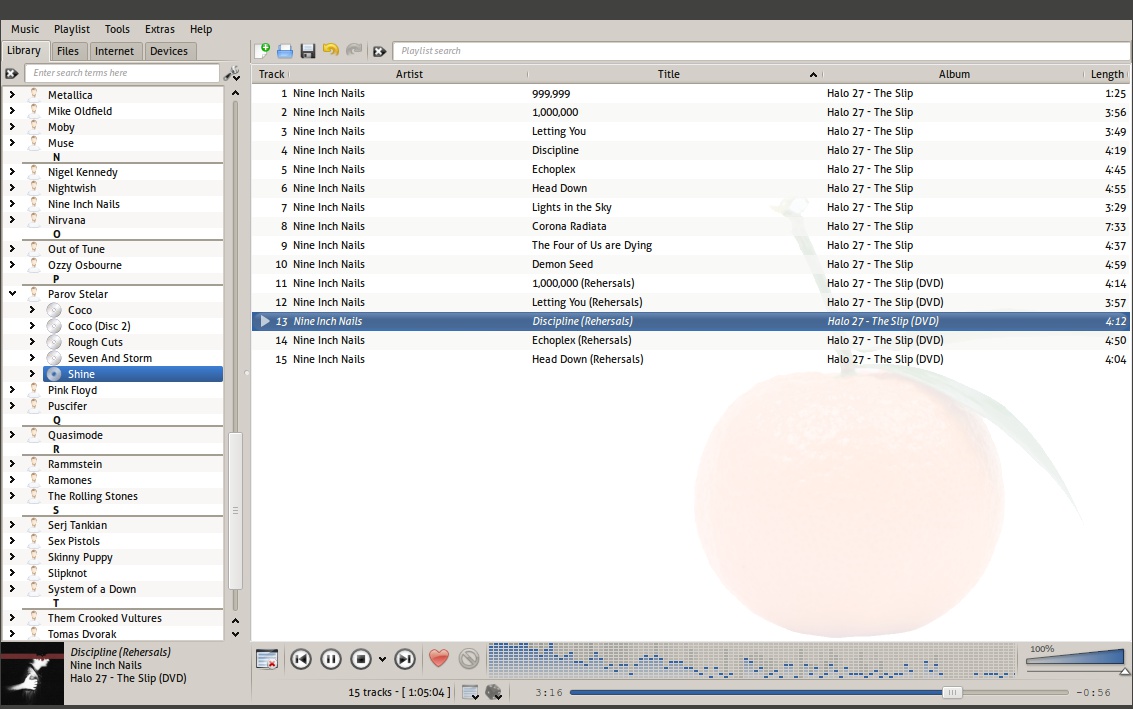Click the Seven And Storm disc icon

pyautogui.click(x=54, y=358)
